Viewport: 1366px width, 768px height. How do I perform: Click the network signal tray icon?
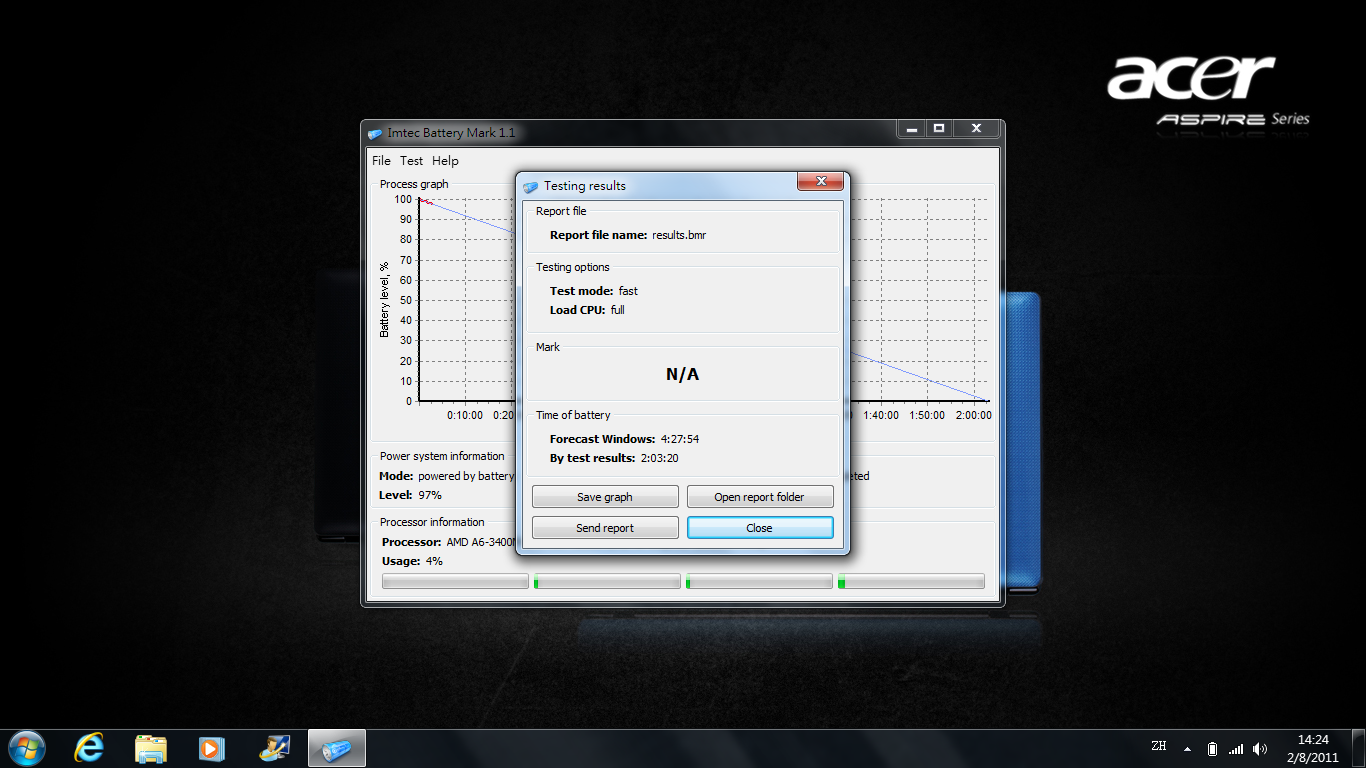1236,749
